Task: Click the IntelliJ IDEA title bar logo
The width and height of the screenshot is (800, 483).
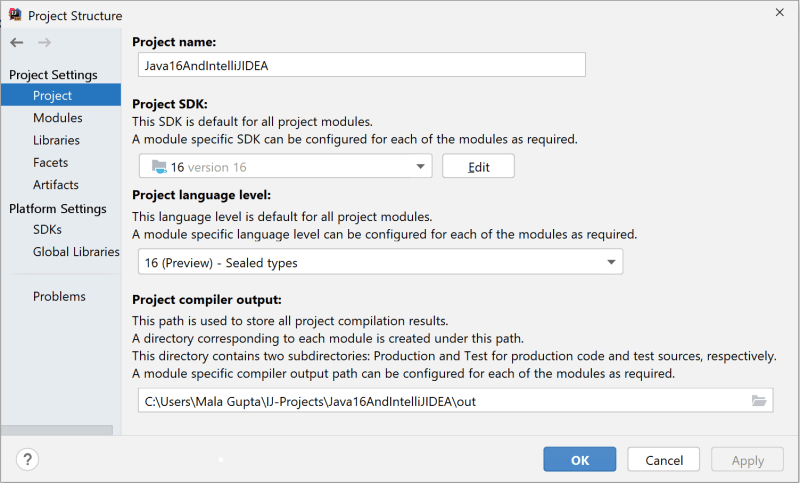Action: [15, 15]
